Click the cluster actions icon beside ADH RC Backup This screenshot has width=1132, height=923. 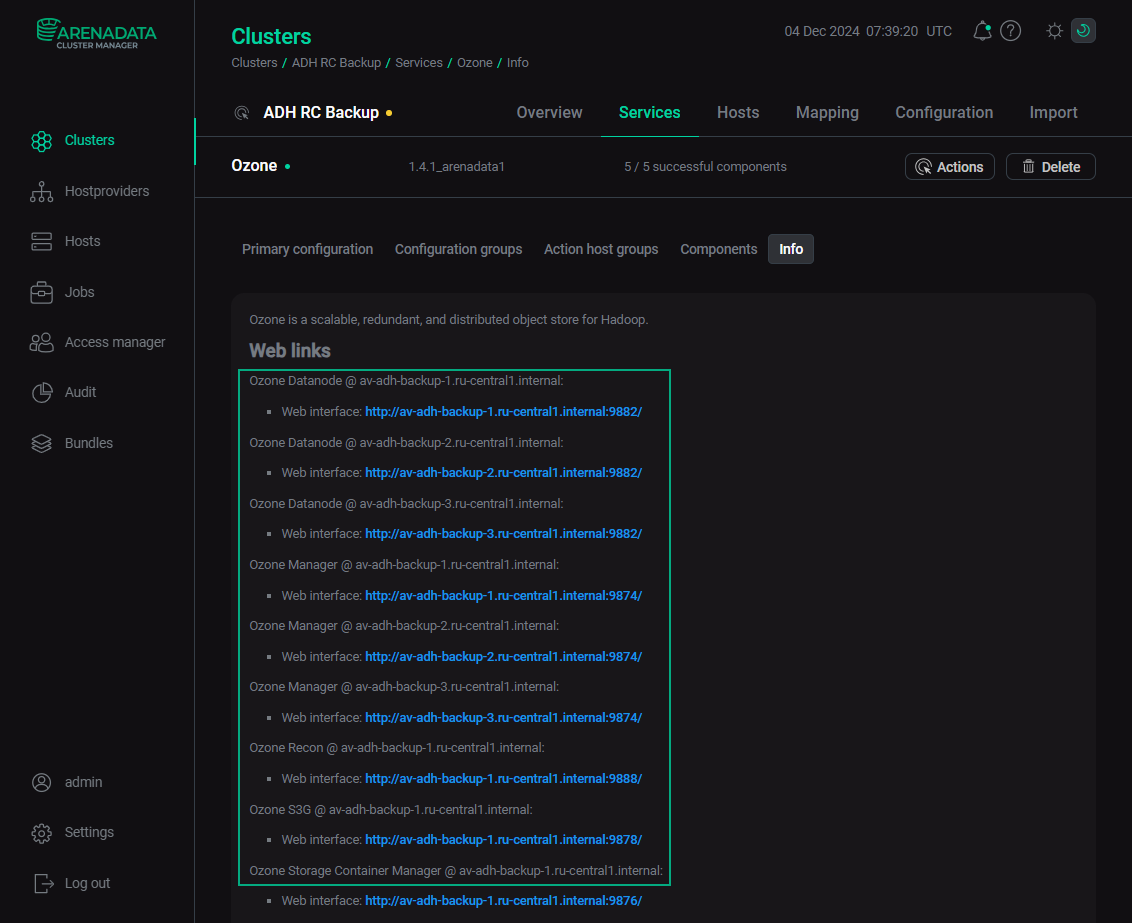click(x=242, y=113)
